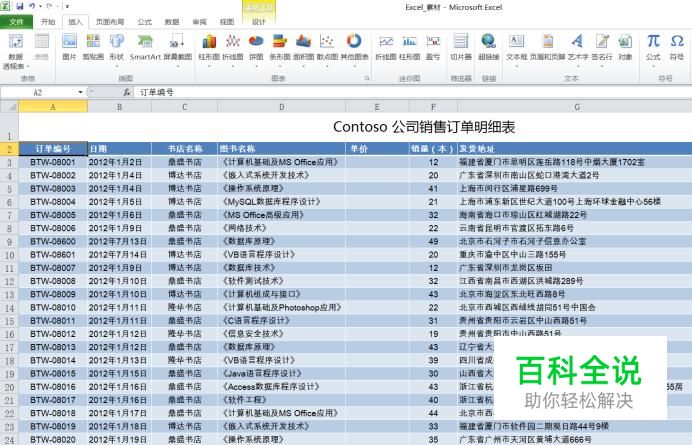This screenshot has width=692, height=445.
Task: Click the Insert Function fx button
Action: click(127, 92)
